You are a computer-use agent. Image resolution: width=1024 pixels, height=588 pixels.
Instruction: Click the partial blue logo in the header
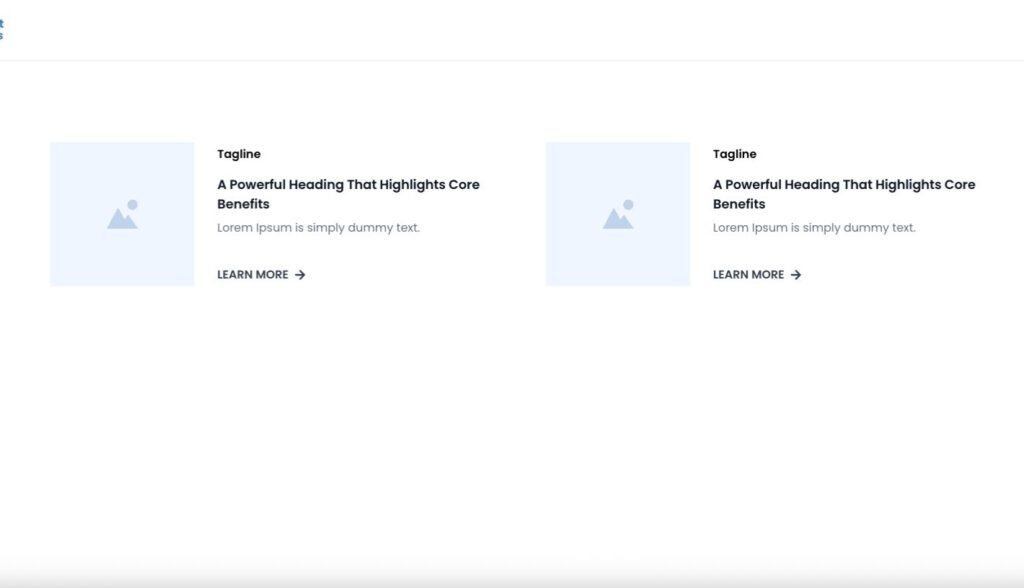click(x=2, y=29)
